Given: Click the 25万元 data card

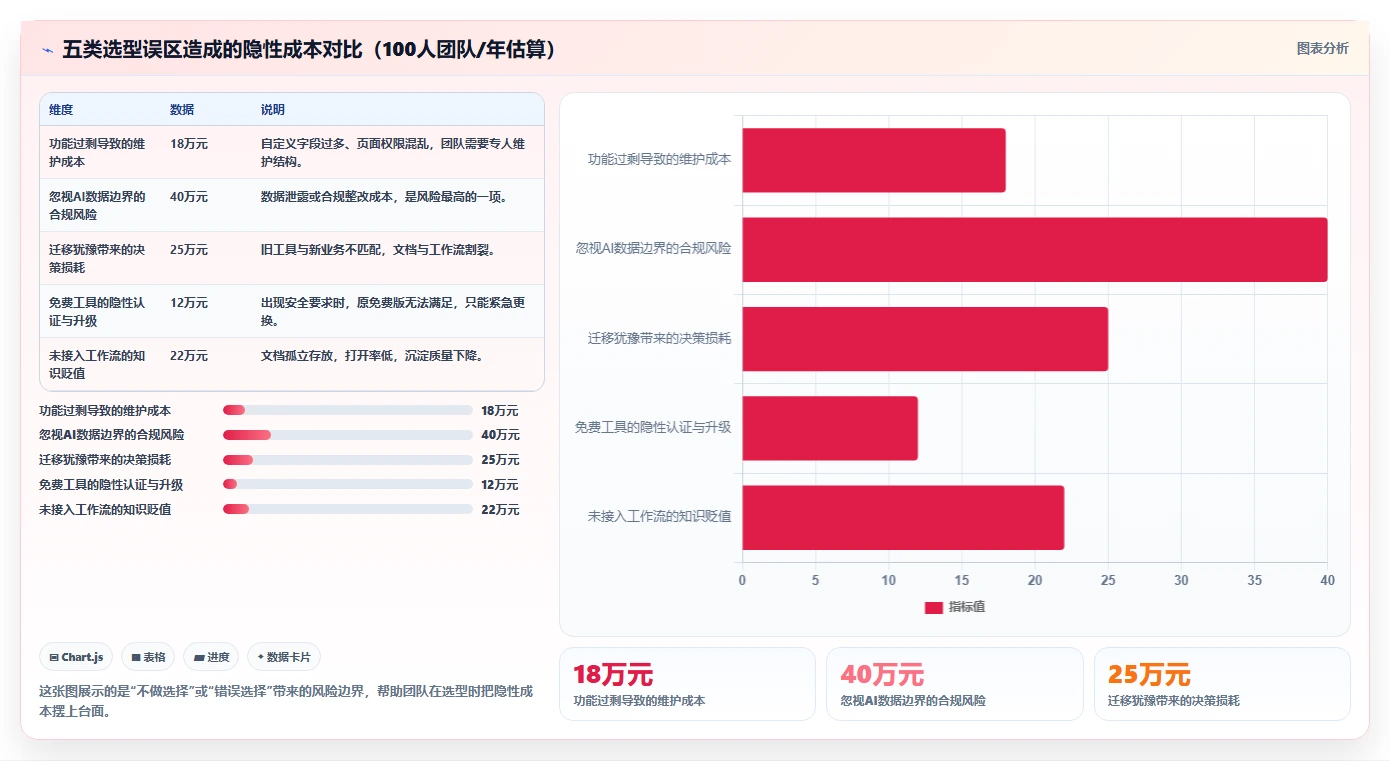Looking at the screenshot, I should (x=1222, y=684).
